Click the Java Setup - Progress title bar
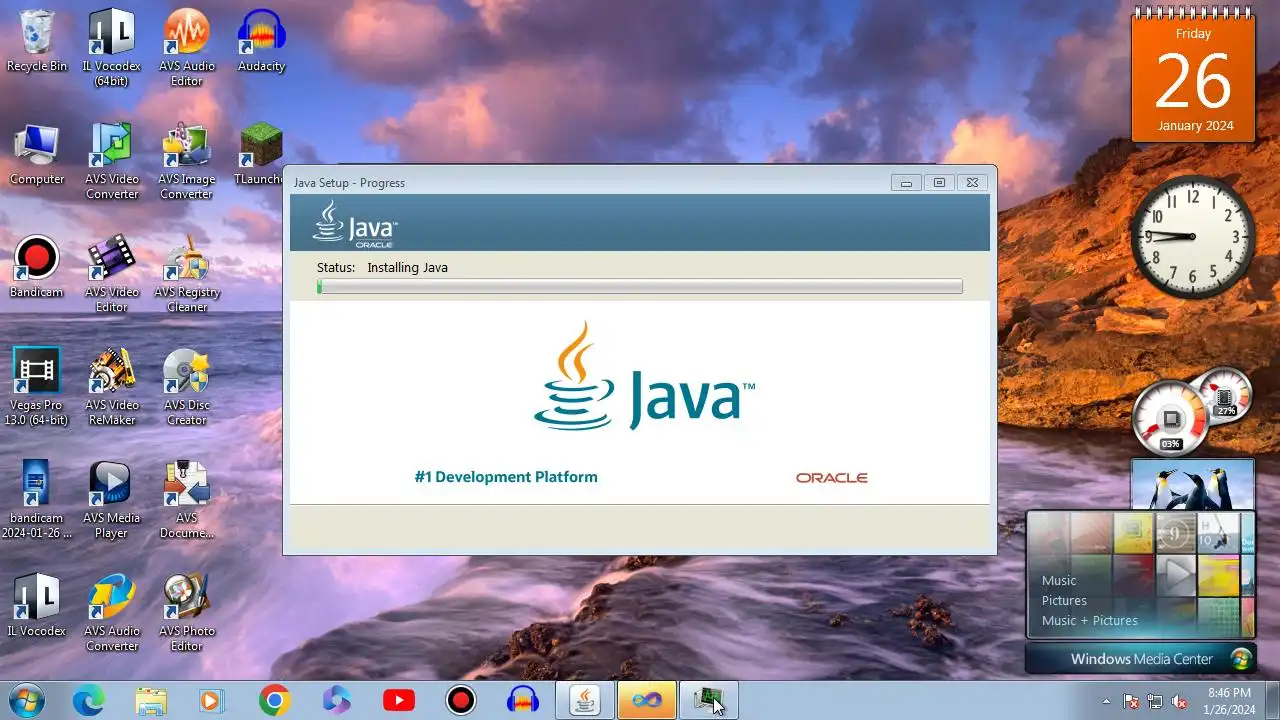This screenshot has width=1280, height=720. pyautogui.click(x=590, y=183)
